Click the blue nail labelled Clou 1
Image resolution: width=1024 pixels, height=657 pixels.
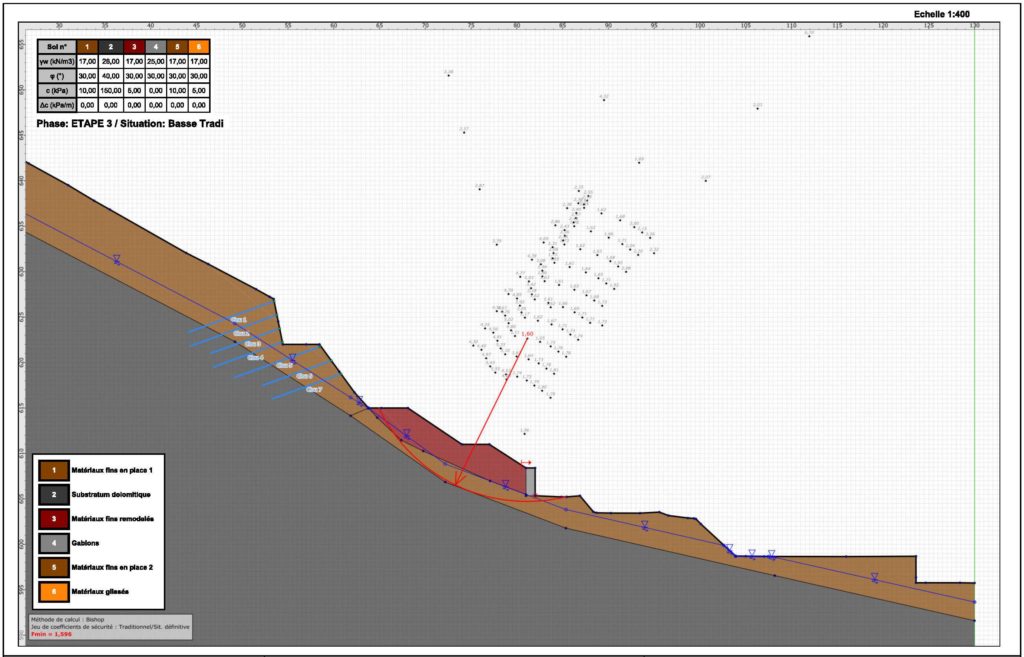pos(238,319)
